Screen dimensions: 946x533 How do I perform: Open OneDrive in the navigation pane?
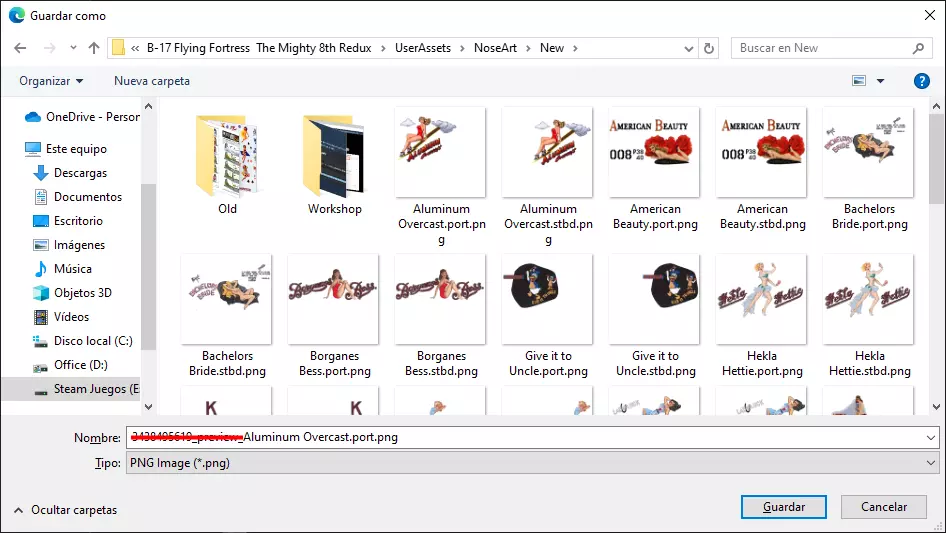(x=82, y=117)
